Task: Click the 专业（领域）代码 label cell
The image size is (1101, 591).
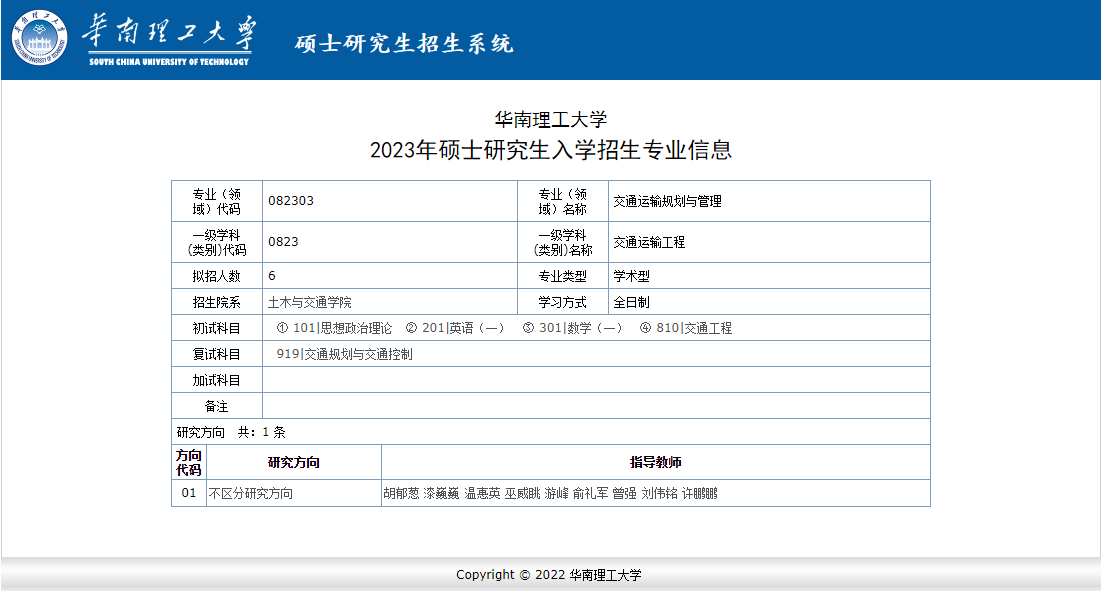Action: point(217,201)
